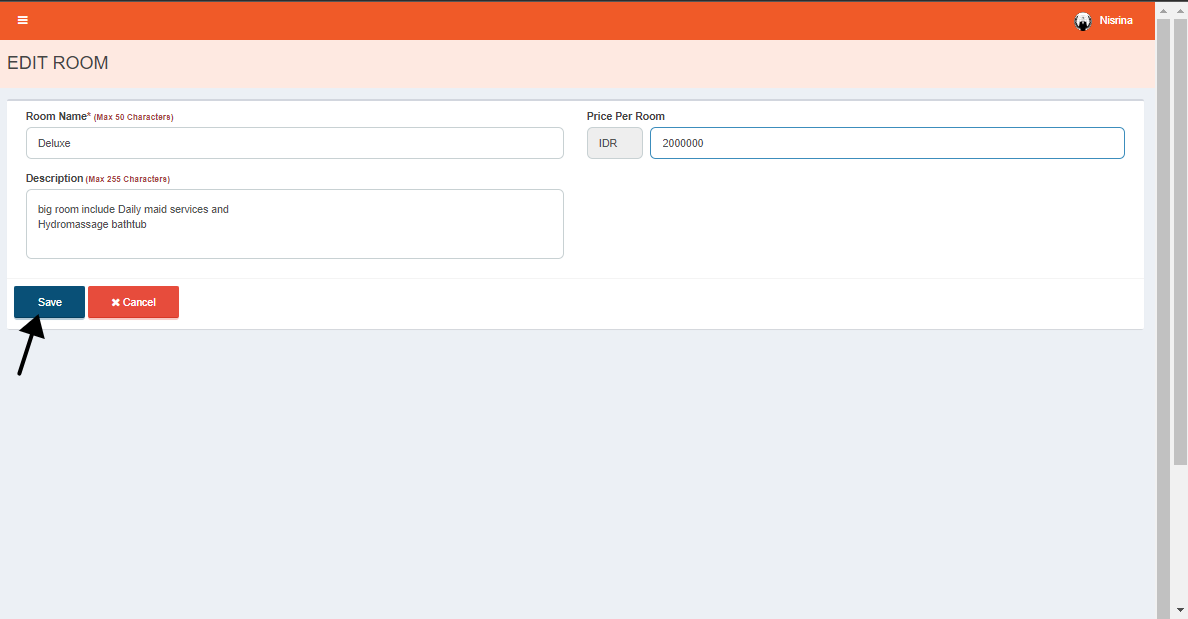Click the Price Per Room label
Image resolution: width=1188 pixels, height=619 pixels.
coord(625,117)
